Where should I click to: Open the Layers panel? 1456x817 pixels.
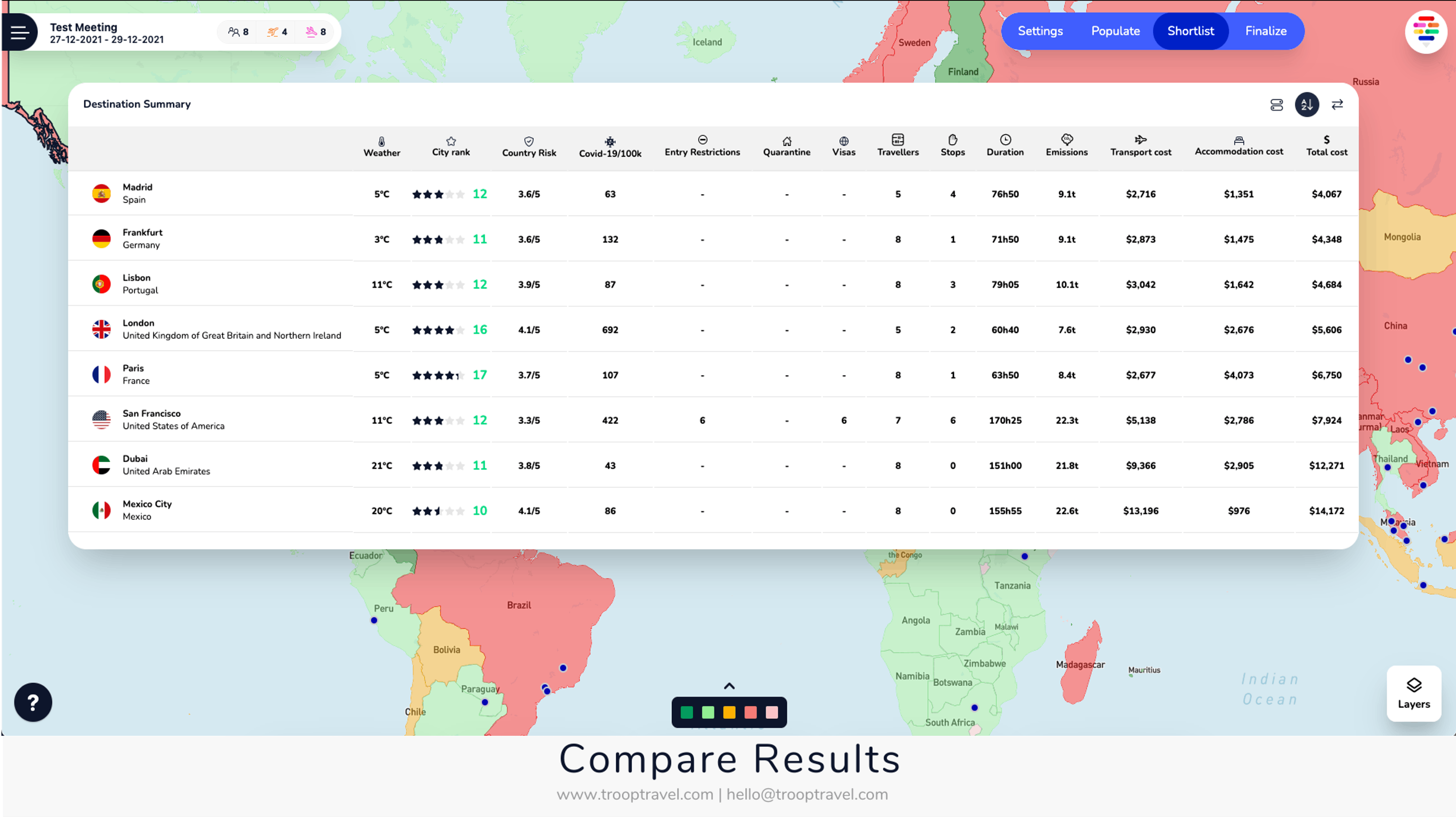1414,693
